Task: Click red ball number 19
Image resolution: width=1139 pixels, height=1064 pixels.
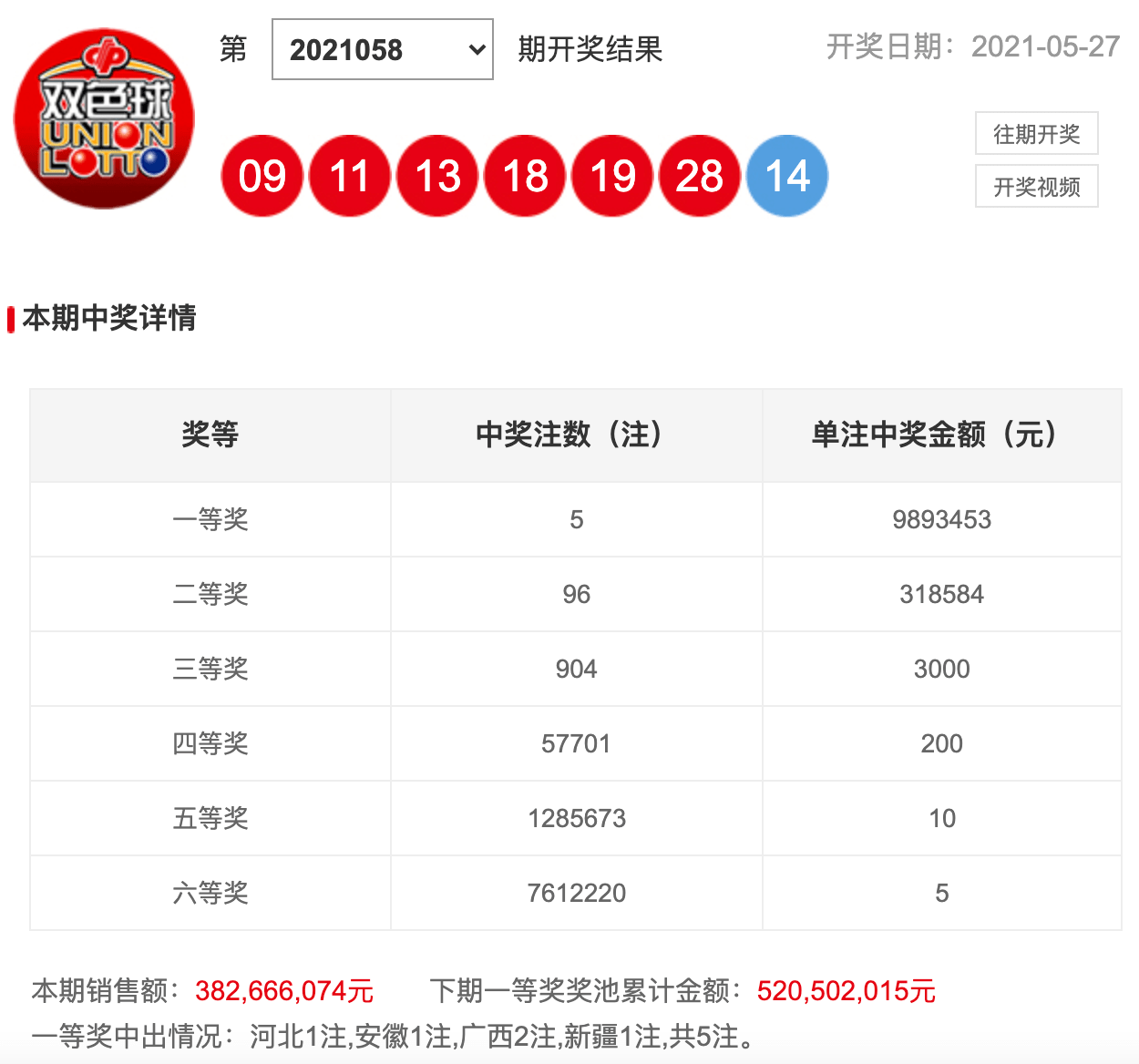Action: [x=612, y=176]
